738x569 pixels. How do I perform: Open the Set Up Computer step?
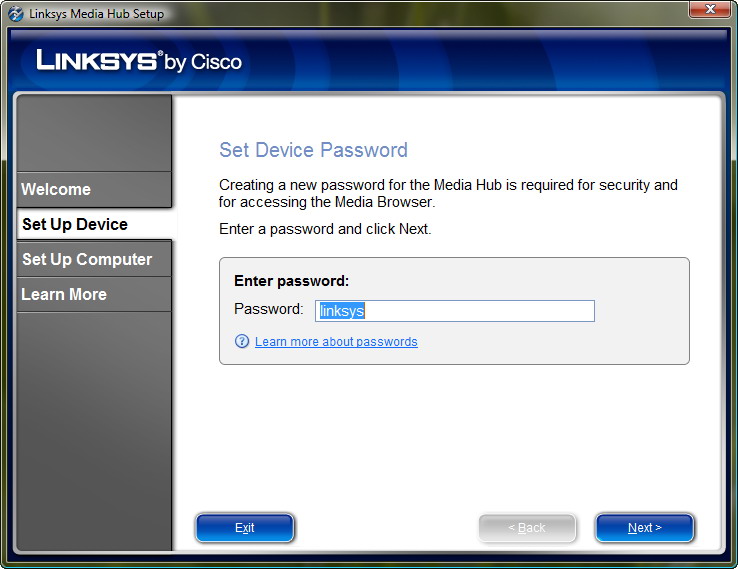coord(87,259)
